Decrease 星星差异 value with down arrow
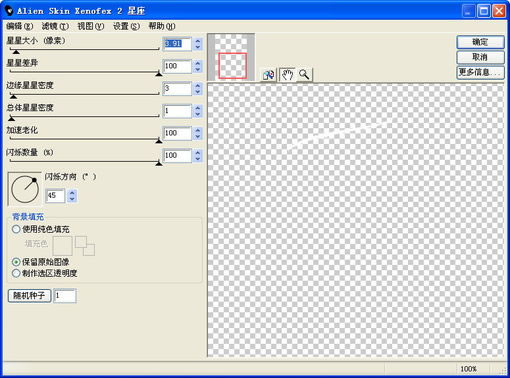 [x=198, y=69]
